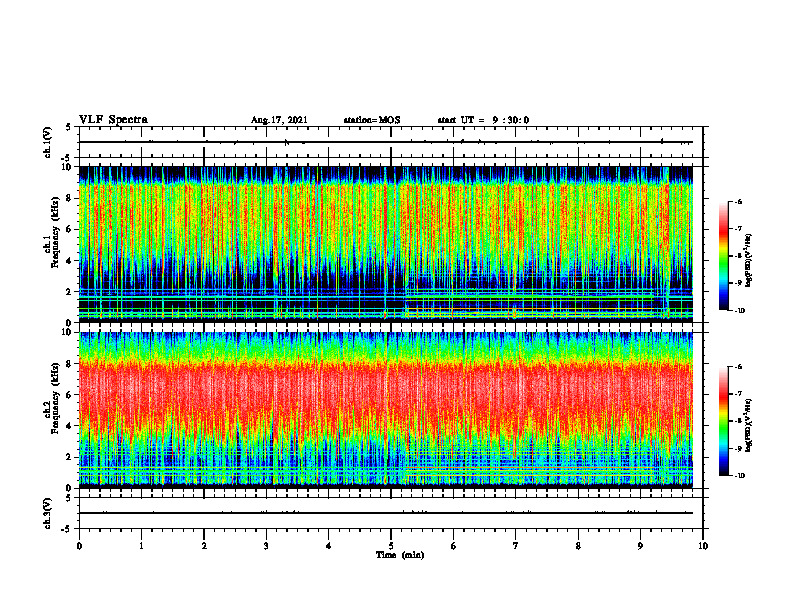Image resolution: width=792 pixels, height=612 pixels.
Task: Click the ch.1 colorbar "log(PSD)" unit label
Action: coord(749,261)
